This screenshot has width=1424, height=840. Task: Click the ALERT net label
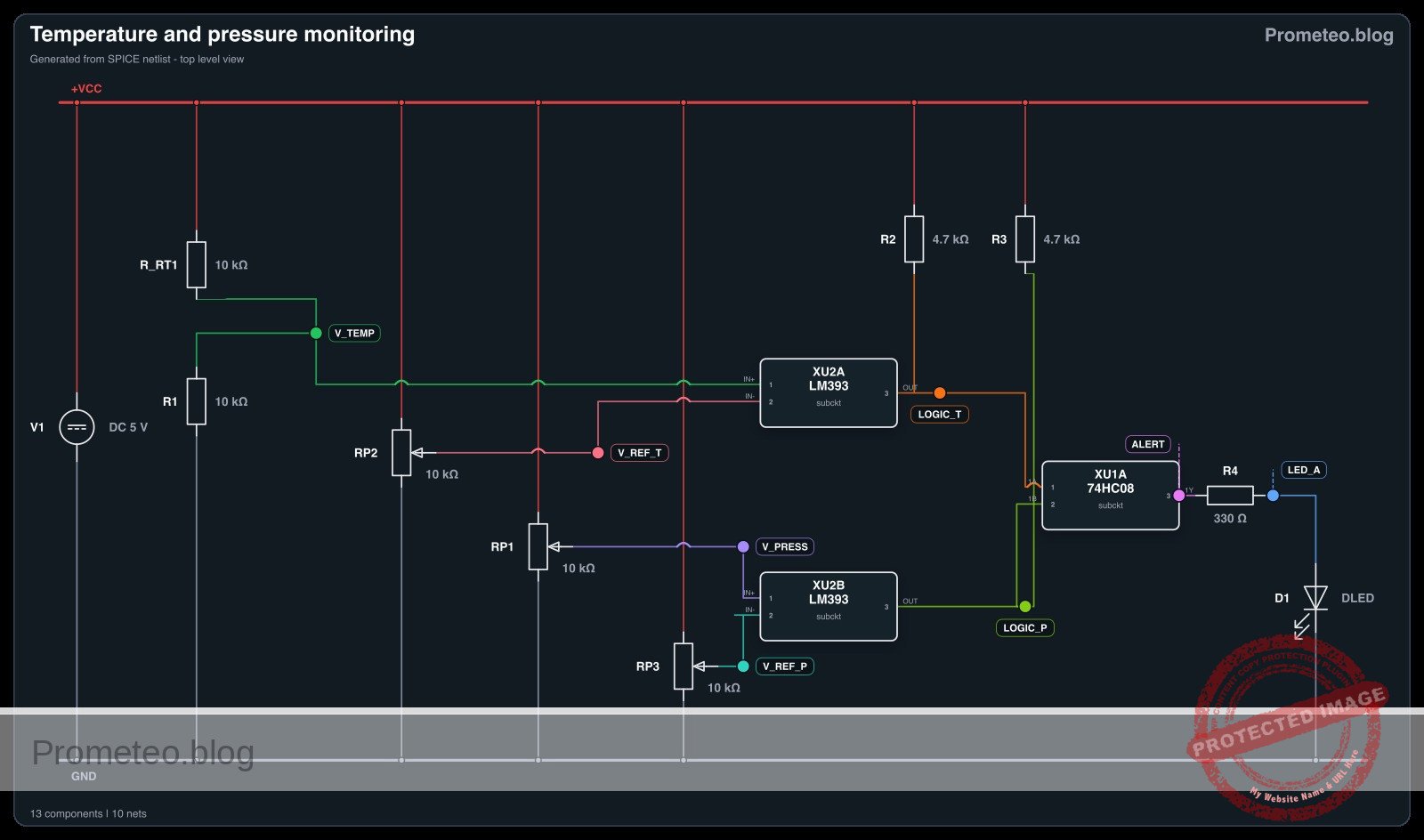(x=1148, y=444)
